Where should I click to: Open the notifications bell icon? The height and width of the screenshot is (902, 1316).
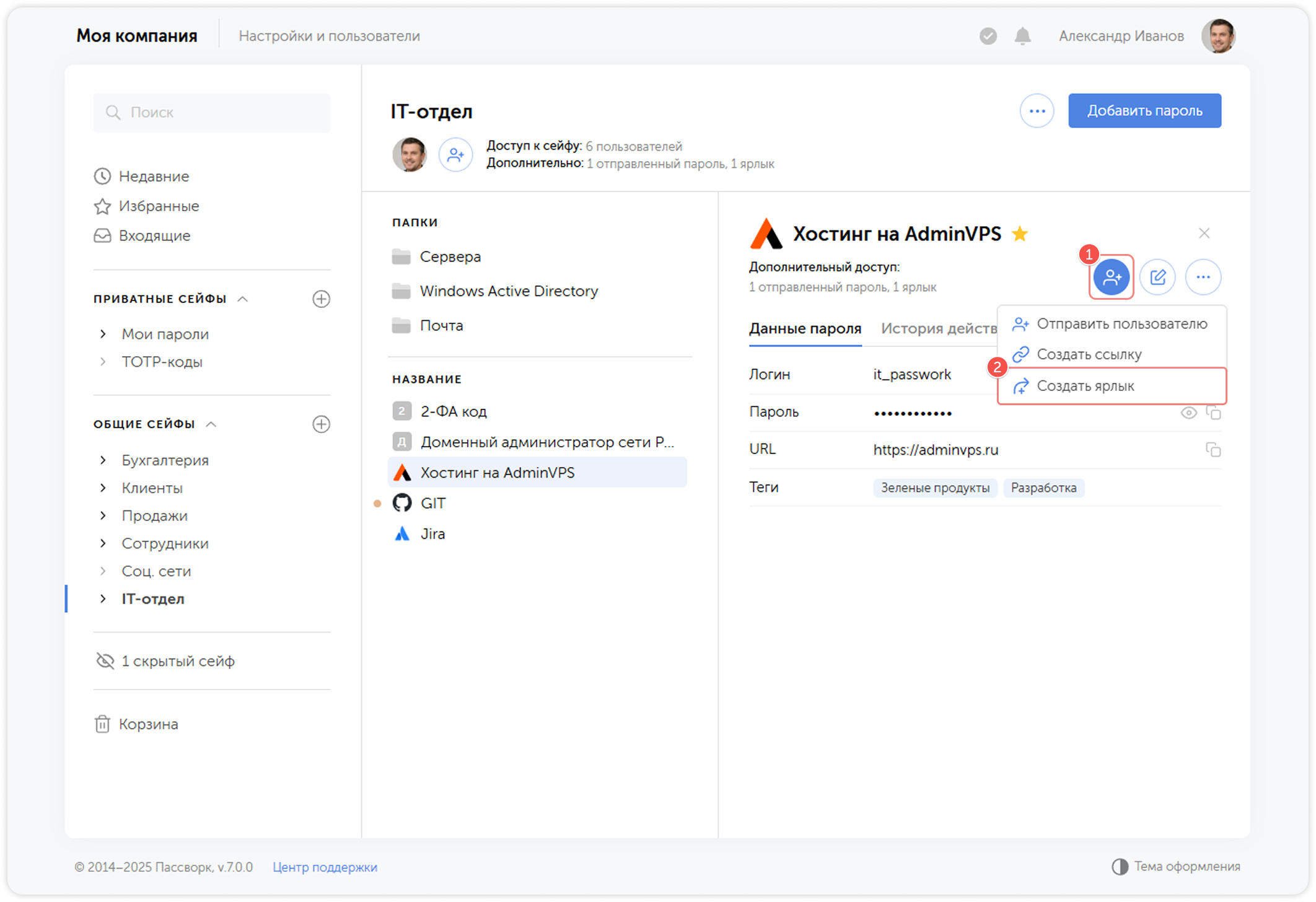[x=1022, y=37]
